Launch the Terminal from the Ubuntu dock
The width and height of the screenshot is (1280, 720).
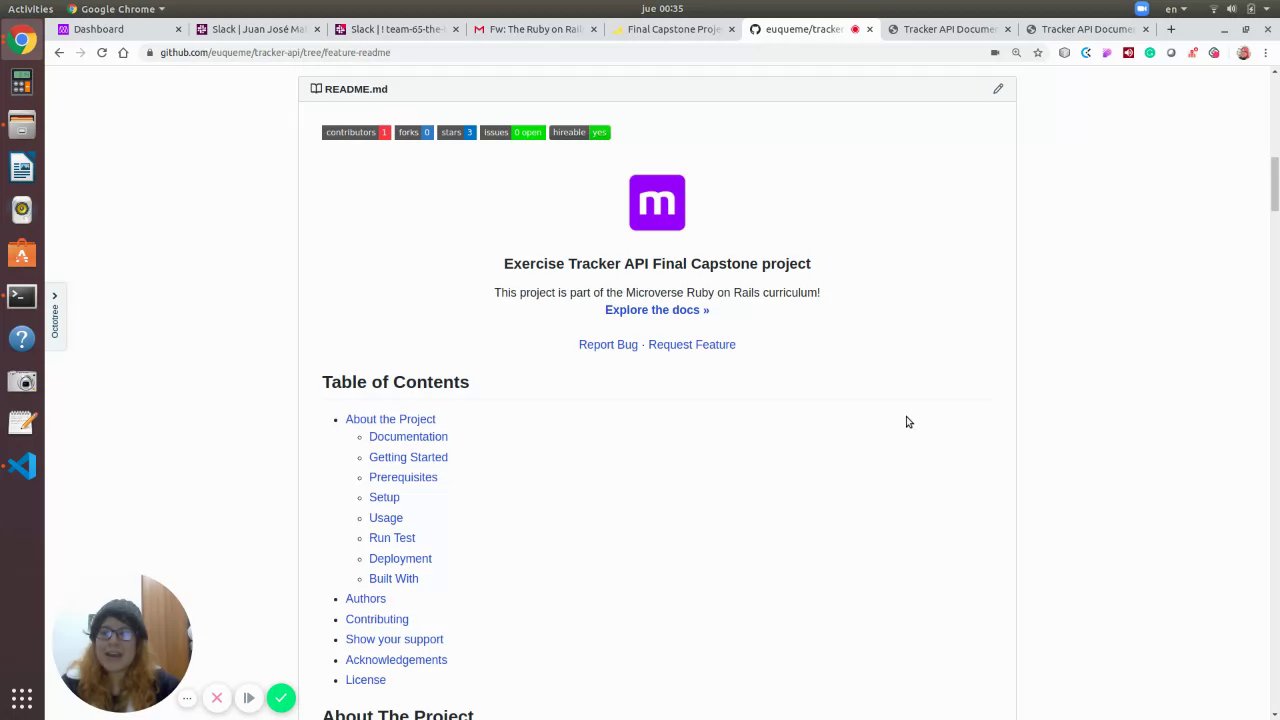22,297
